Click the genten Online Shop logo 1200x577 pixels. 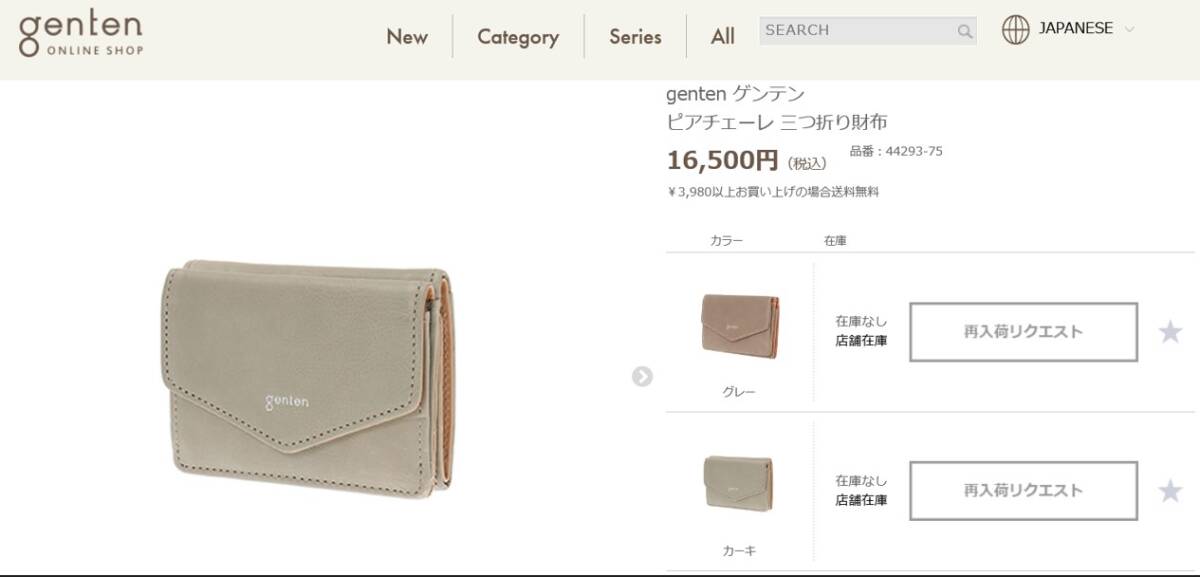tap(81, 35)
